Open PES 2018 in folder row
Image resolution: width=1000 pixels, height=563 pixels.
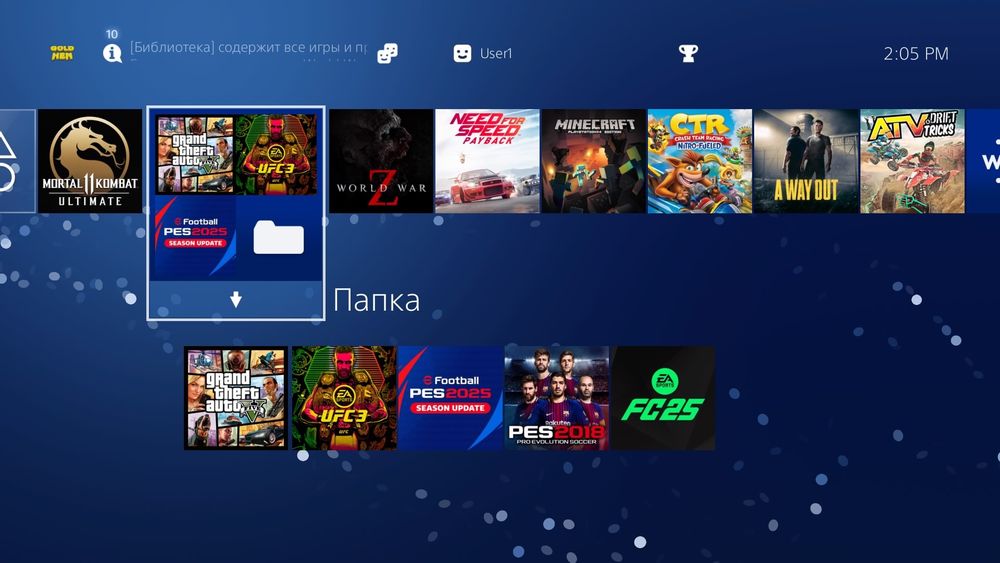(x=557, y=398)
